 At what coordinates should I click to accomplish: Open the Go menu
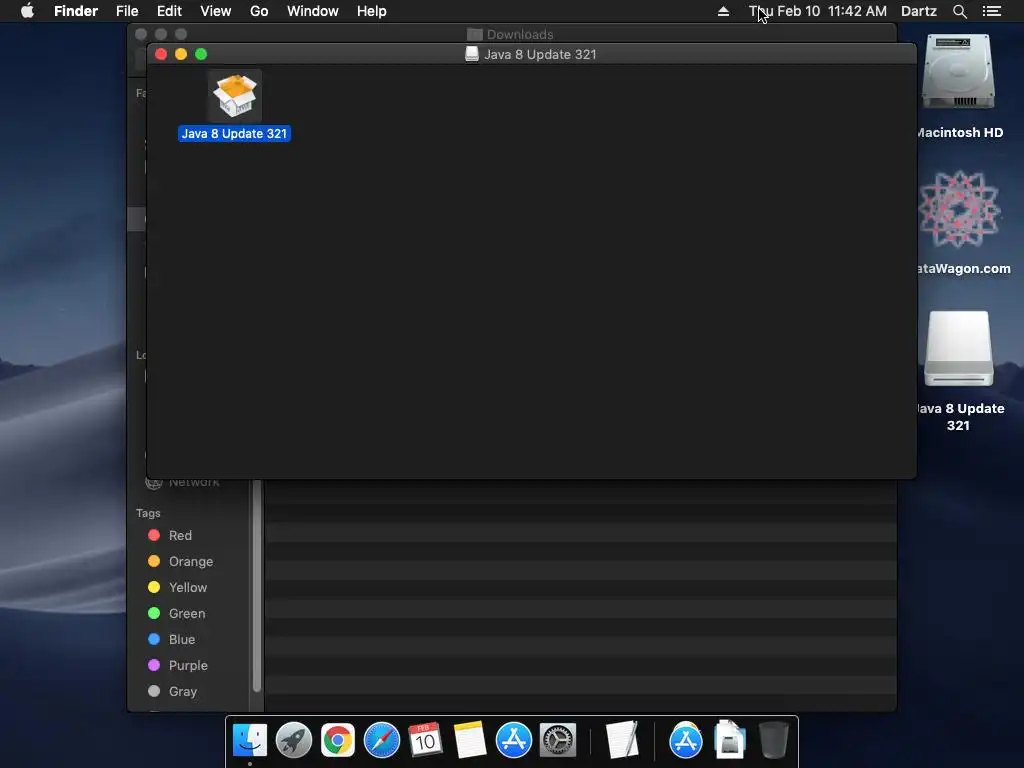click(259, 11)
